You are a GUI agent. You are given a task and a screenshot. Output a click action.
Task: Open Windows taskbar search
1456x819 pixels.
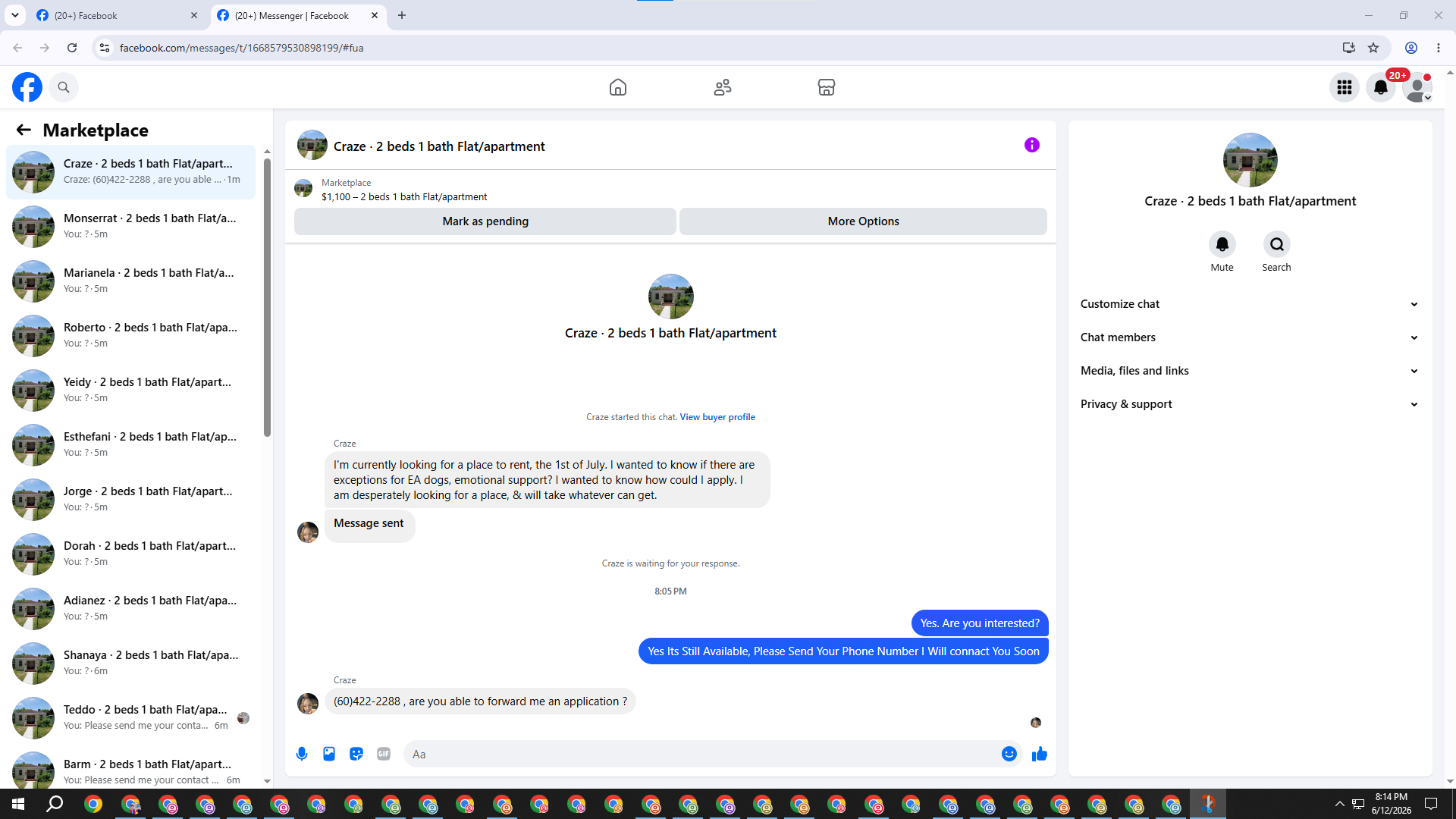click(x=55, y=804)
